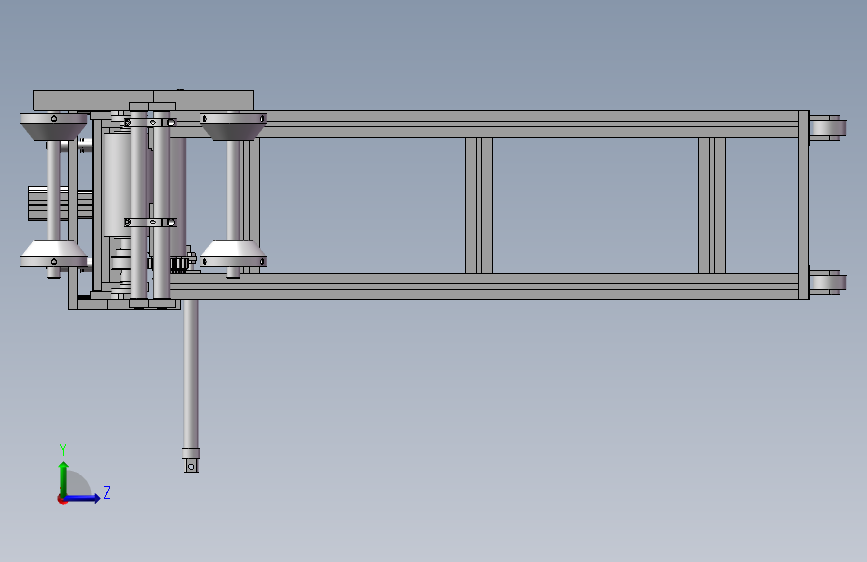This screenshot has width=867, height=562.
Task: Select the right-hand double cross member of the frame
Action: [x=712, y=205]
